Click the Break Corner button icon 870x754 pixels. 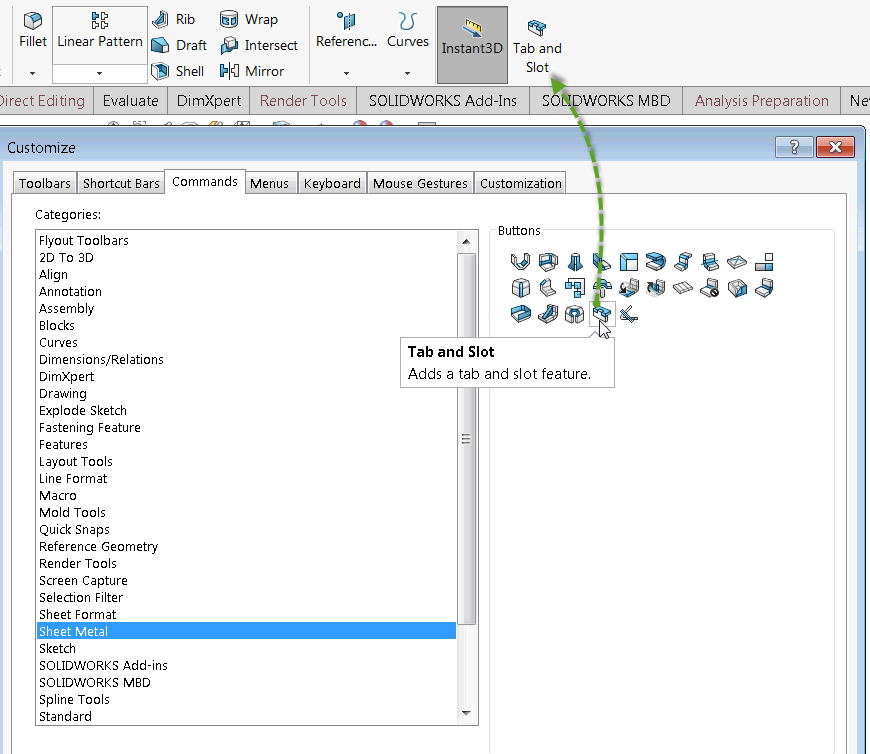pyautogui.click(x=548, y=288)
